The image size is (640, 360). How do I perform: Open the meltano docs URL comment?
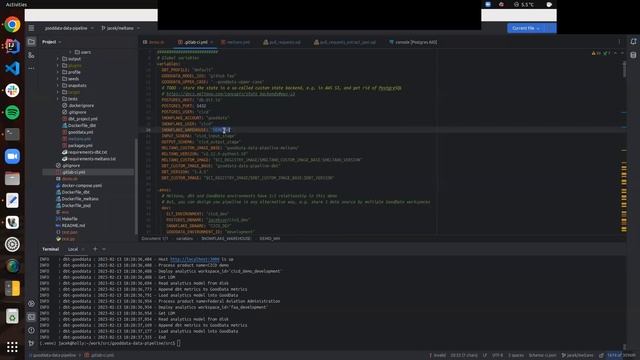230,94
